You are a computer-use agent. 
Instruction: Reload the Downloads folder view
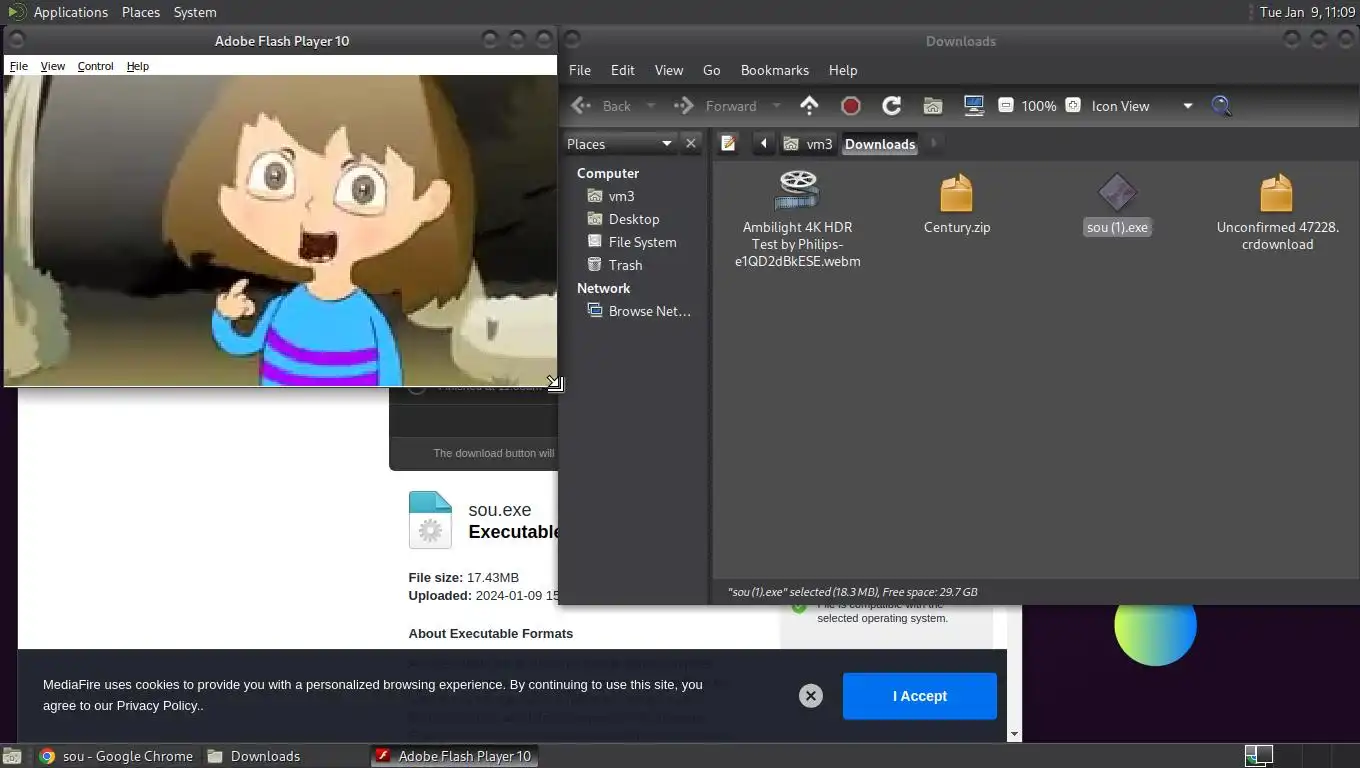891,106
